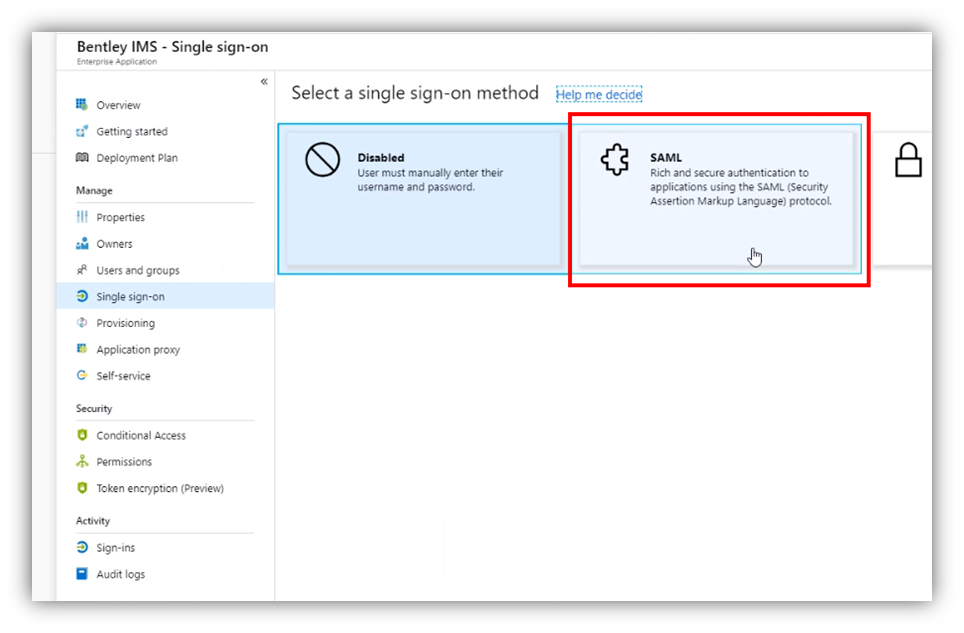
Task: Click the Deployment Plan book icon
Action: tap(82, 157)
